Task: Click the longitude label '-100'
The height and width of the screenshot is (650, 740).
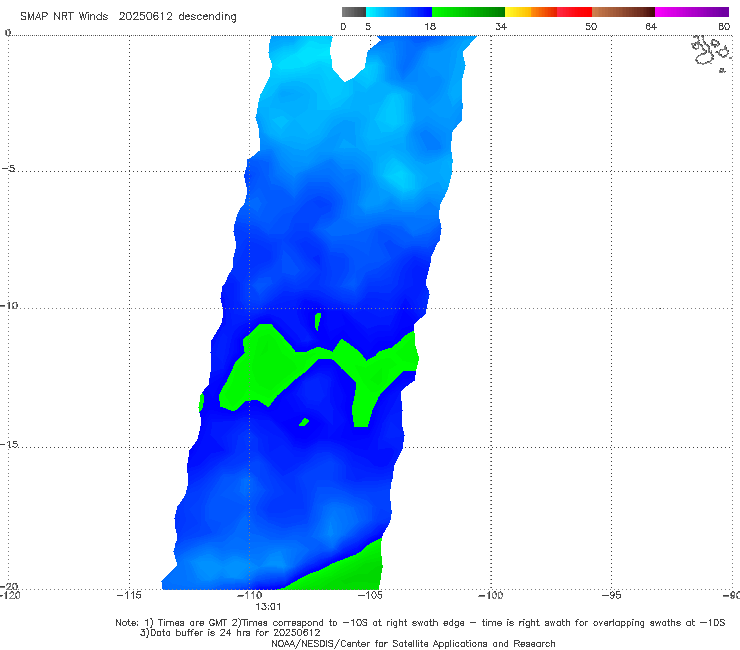Action: coord(490,595)
